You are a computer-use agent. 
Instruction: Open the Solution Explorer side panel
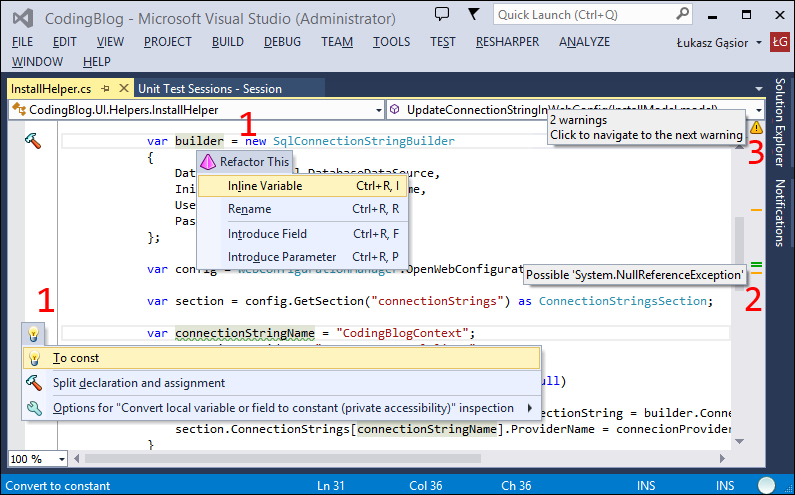coord(780,122)
